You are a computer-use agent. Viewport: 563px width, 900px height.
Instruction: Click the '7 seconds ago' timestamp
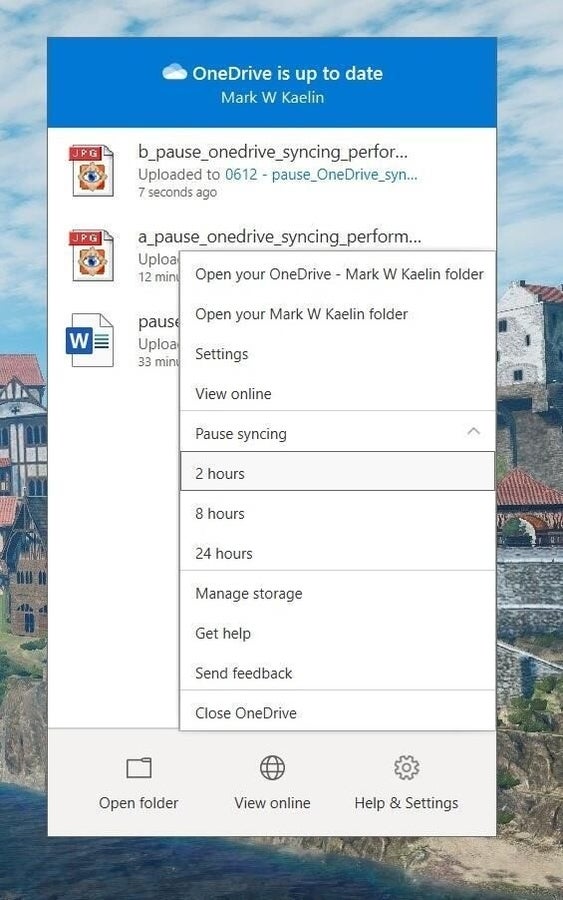pyautogui.click(x=177, y=193)
